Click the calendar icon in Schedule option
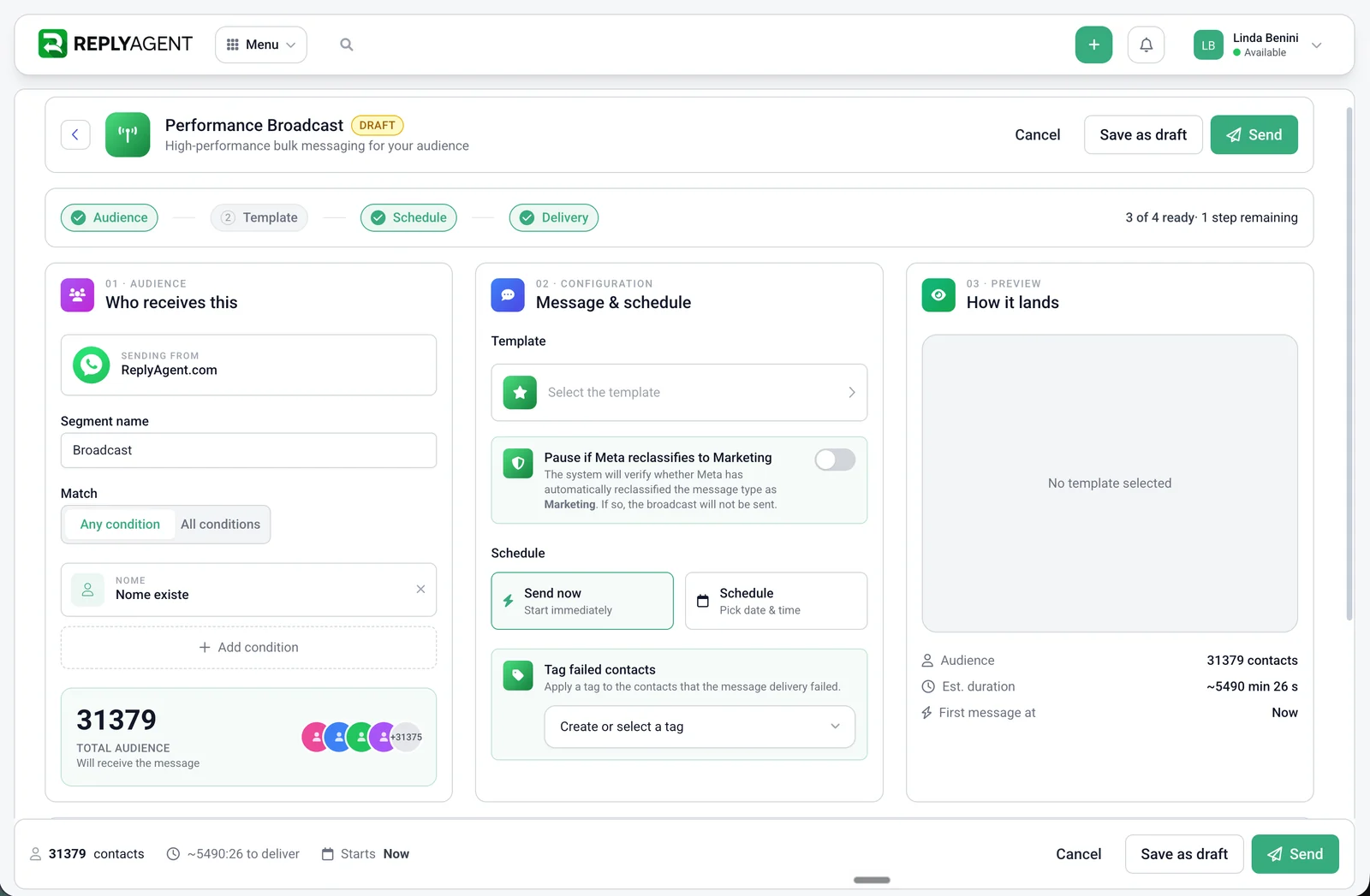 703,601
